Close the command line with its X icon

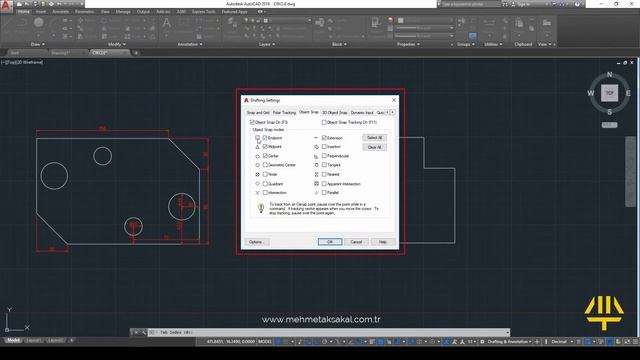pos(136,332)
